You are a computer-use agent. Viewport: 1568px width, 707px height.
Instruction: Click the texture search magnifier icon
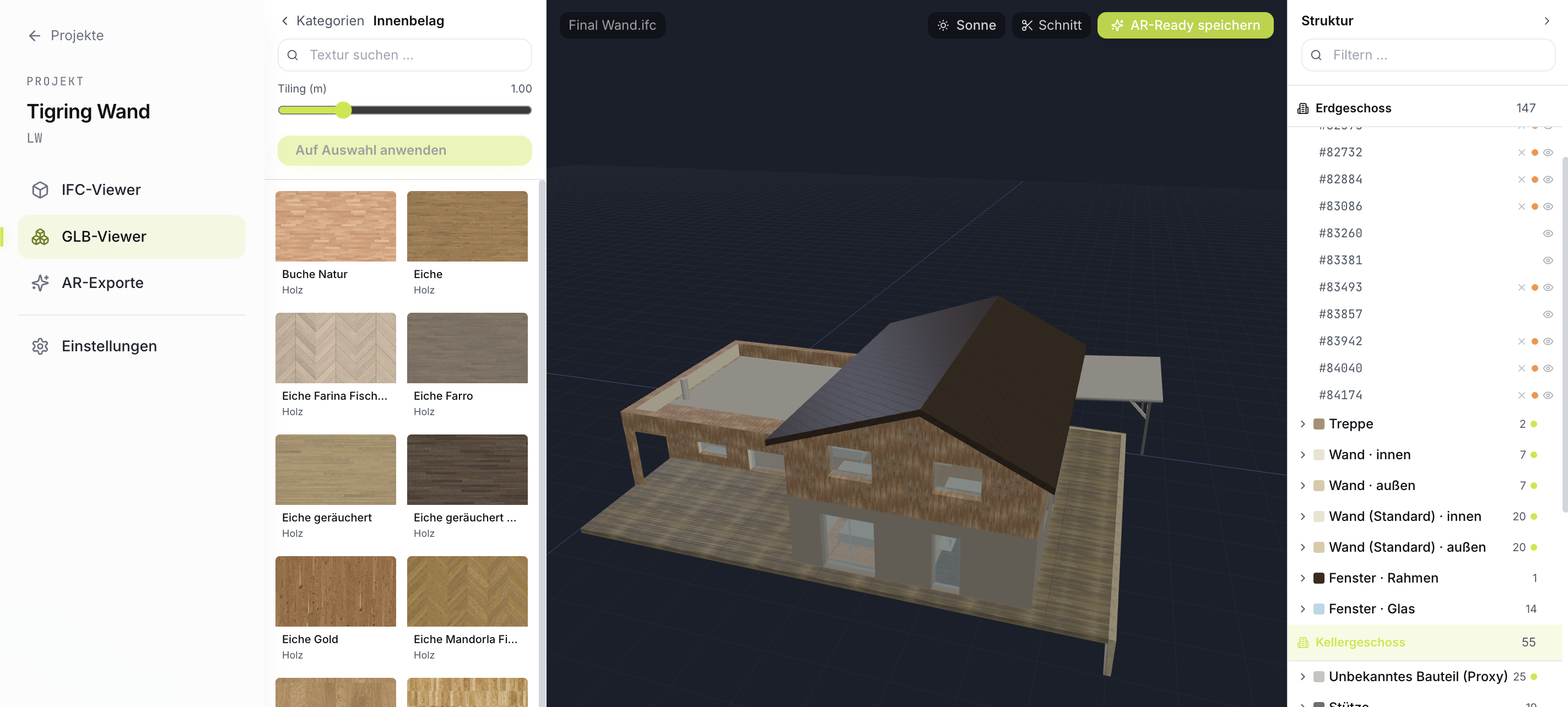click(x=293, y=56)
